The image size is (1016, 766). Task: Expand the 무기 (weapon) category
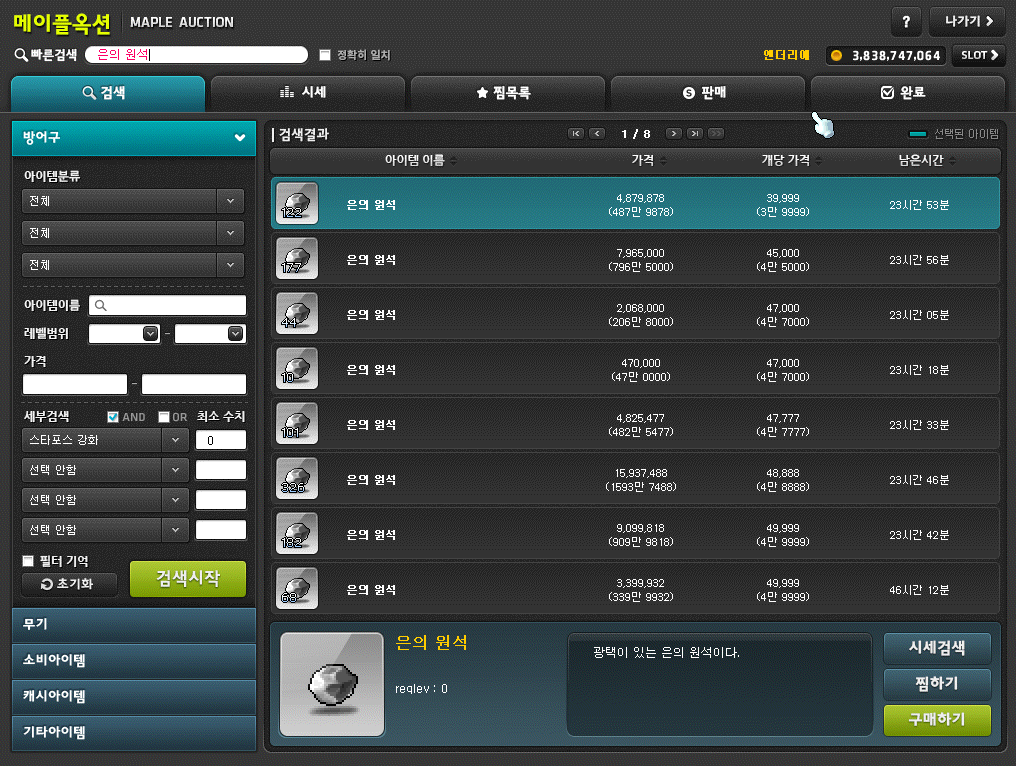click(x=134, y=624)
